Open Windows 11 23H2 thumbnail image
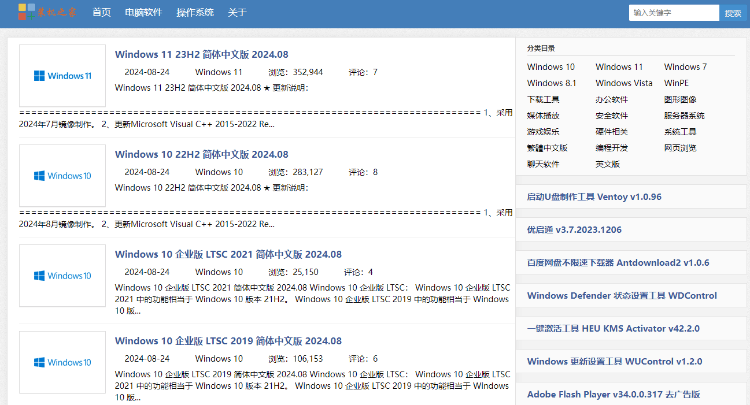Screen dimensions: 750x405 tap(62, 76)
